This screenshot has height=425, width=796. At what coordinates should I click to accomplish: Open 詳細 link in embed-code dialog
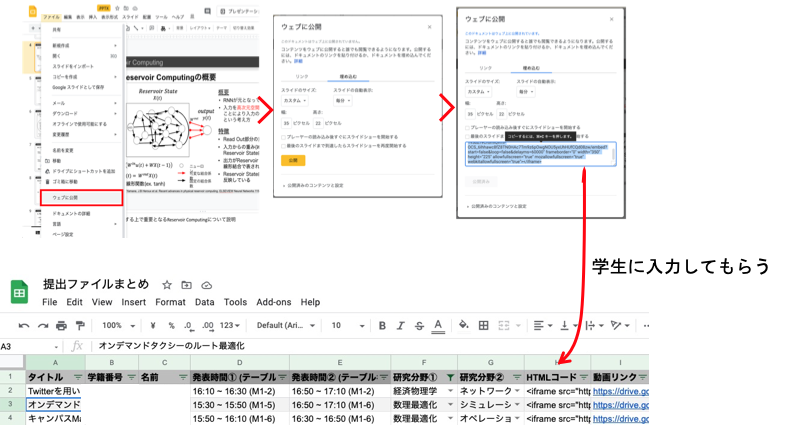(x=482, y=53)
